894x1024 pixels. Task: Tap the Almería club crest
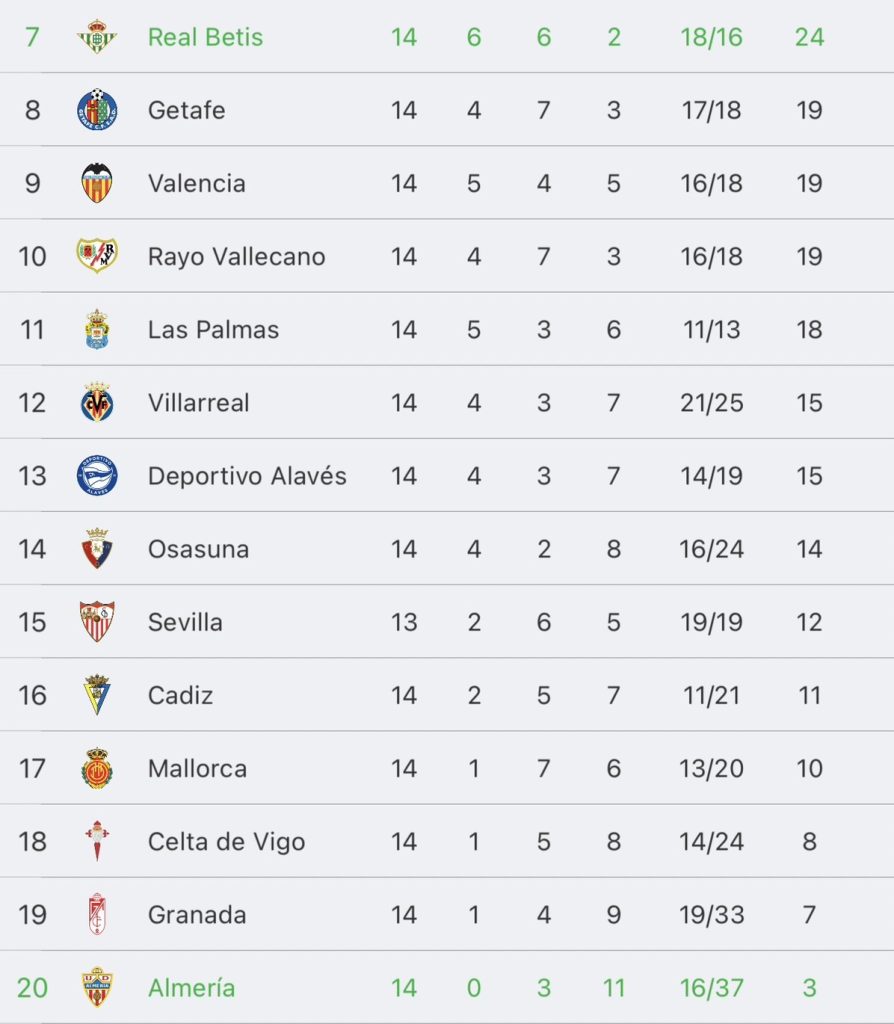(97, 987)
